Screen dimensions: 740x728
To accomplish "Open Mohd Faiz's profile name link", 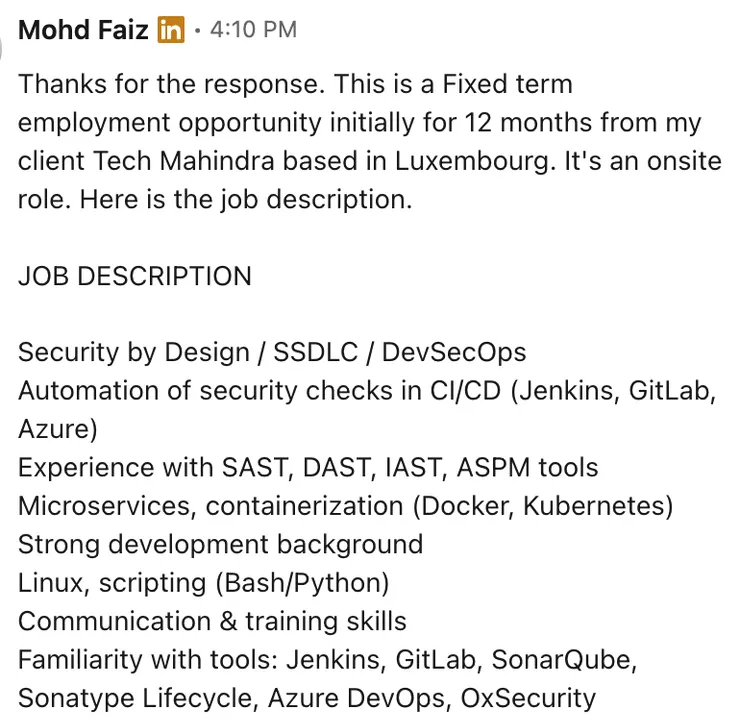I will (x=83, y=30).
